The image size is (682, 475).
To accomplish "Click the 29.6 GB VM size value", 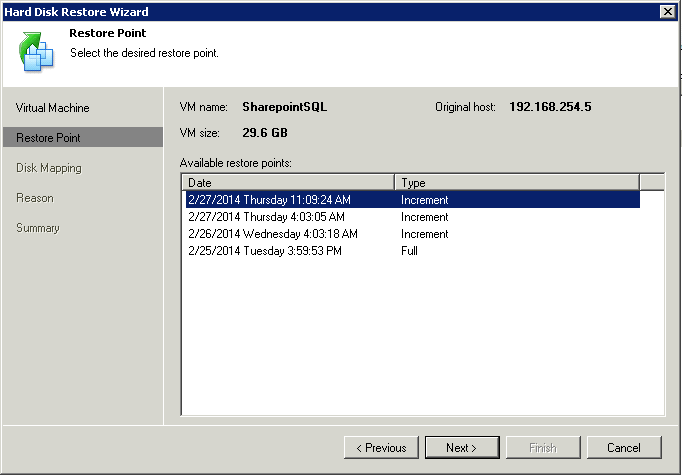I will (265, 133).
